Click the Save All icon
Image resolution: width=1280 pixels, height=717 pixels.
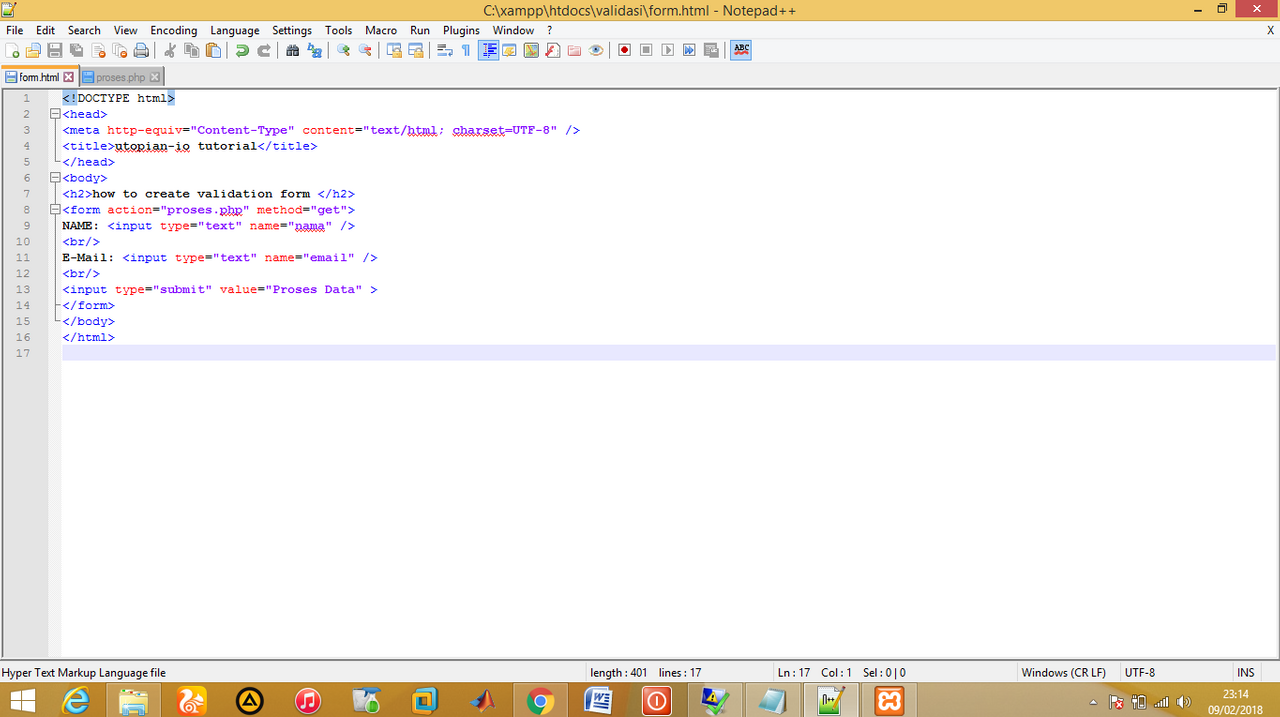point(76,49)
